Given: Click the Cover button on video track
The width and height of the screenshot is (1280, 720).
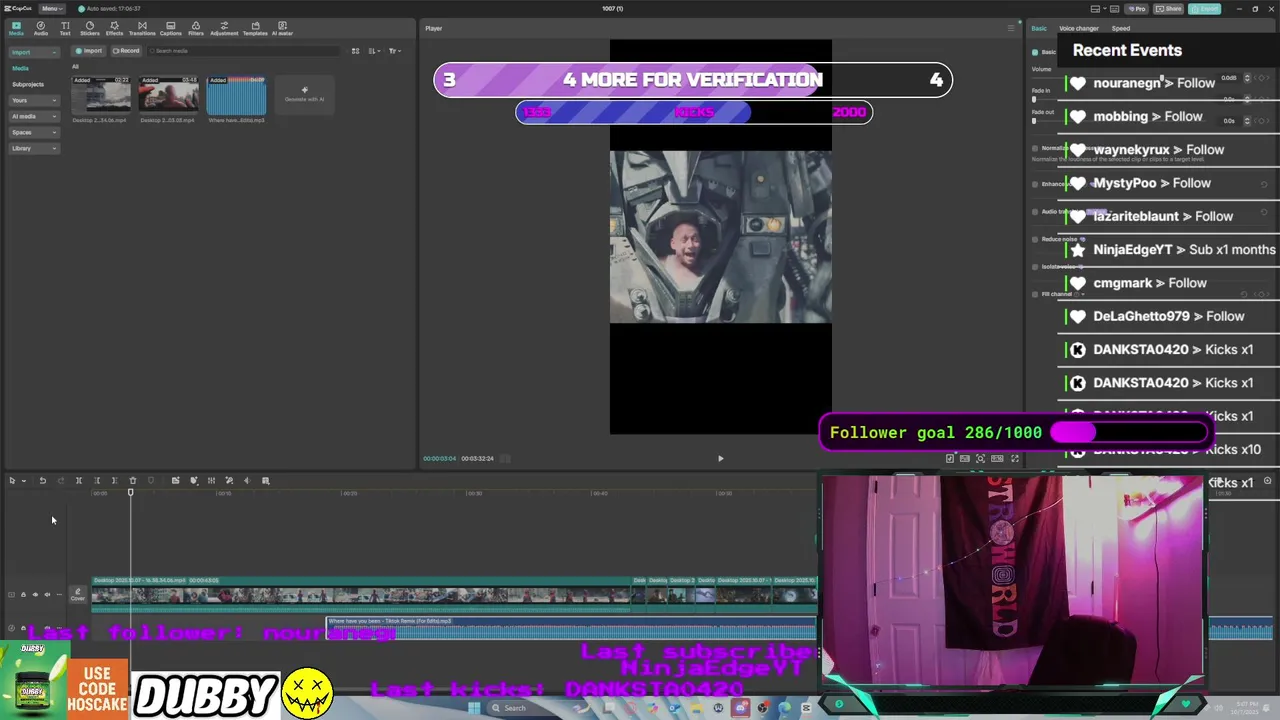Looking at the screenshot, I should pos(78,595).
